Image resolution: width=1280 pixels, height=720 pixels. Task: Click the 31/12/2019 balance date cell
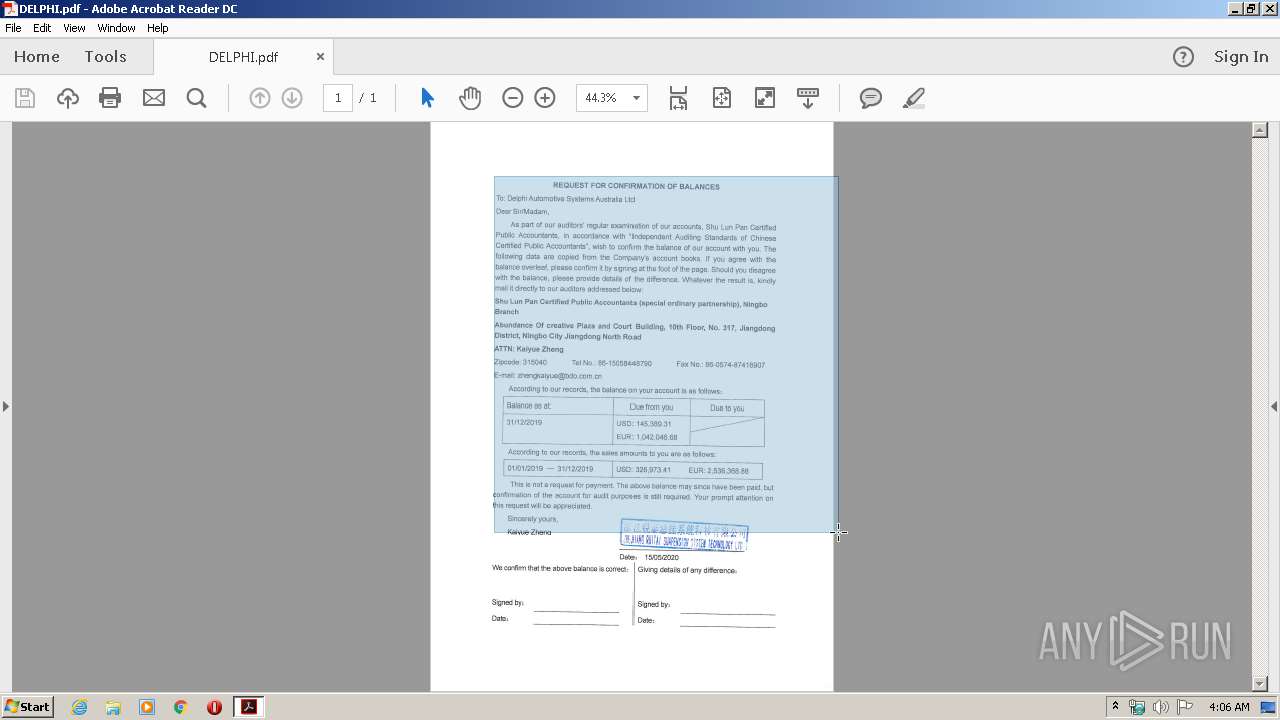click(x=524, y=422)
